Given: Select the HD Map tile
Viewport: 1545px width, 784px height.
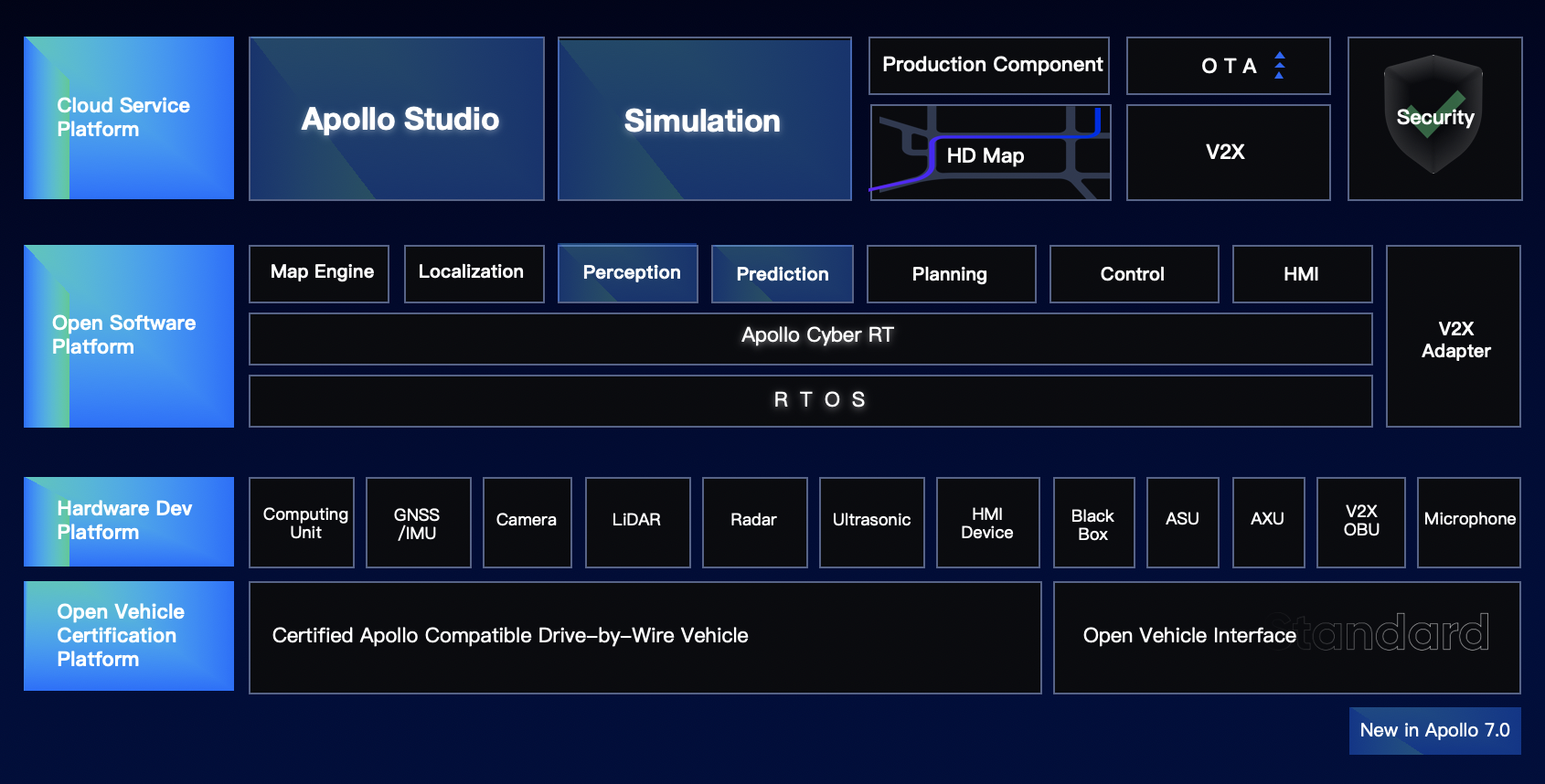Looking at the screenshot, I should [991, 153].
